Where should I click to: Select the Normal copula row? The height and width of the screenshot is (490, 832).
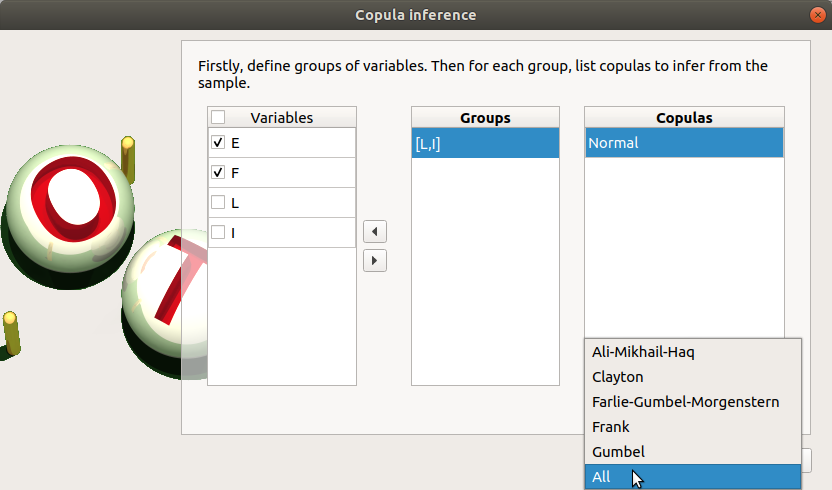click(684, 143)
